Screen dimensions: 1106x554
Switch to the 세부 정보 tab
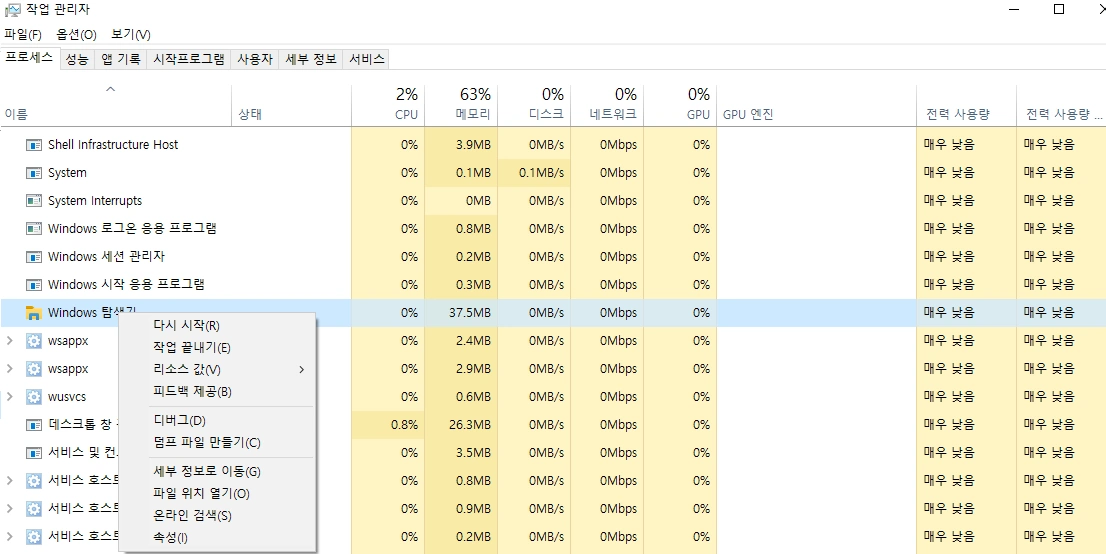click(311, 59)
